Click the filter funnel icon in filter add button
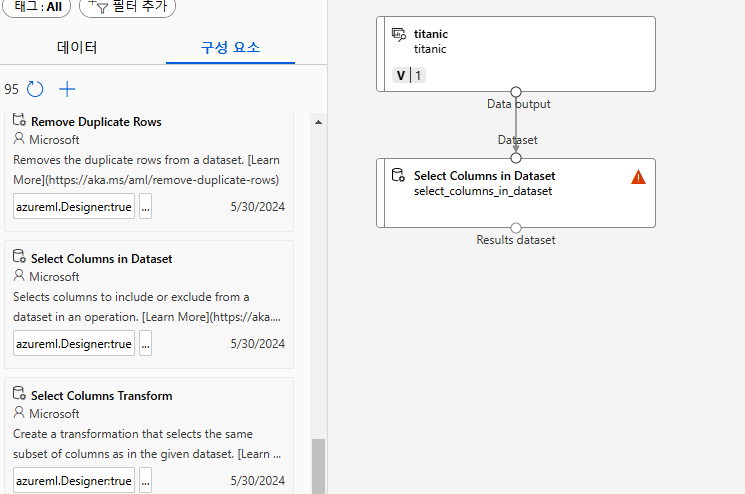Image resolution: width=745 pixels, height=494 pixels. click(x=102, y=8)
